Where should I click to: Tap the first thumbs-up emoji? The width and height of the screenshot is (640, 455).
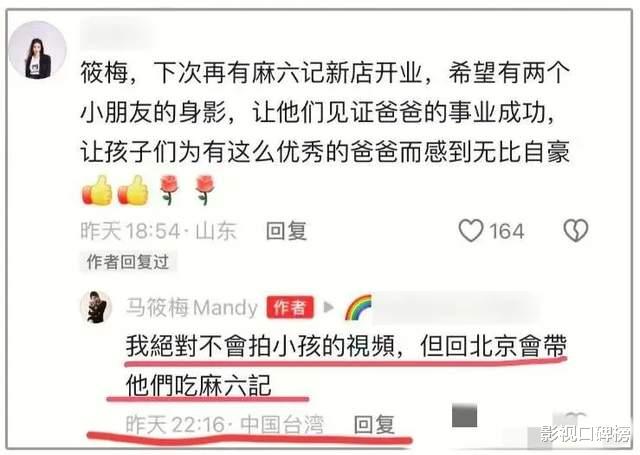click(x=97, y=190)
